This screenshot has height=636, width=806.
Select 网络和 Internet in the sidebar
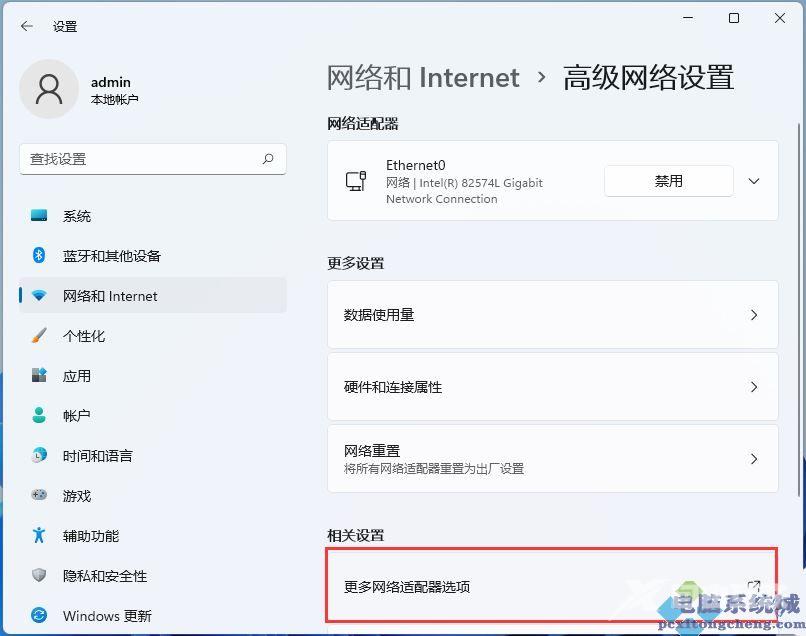pyautogui.click(x=110, y=296)
